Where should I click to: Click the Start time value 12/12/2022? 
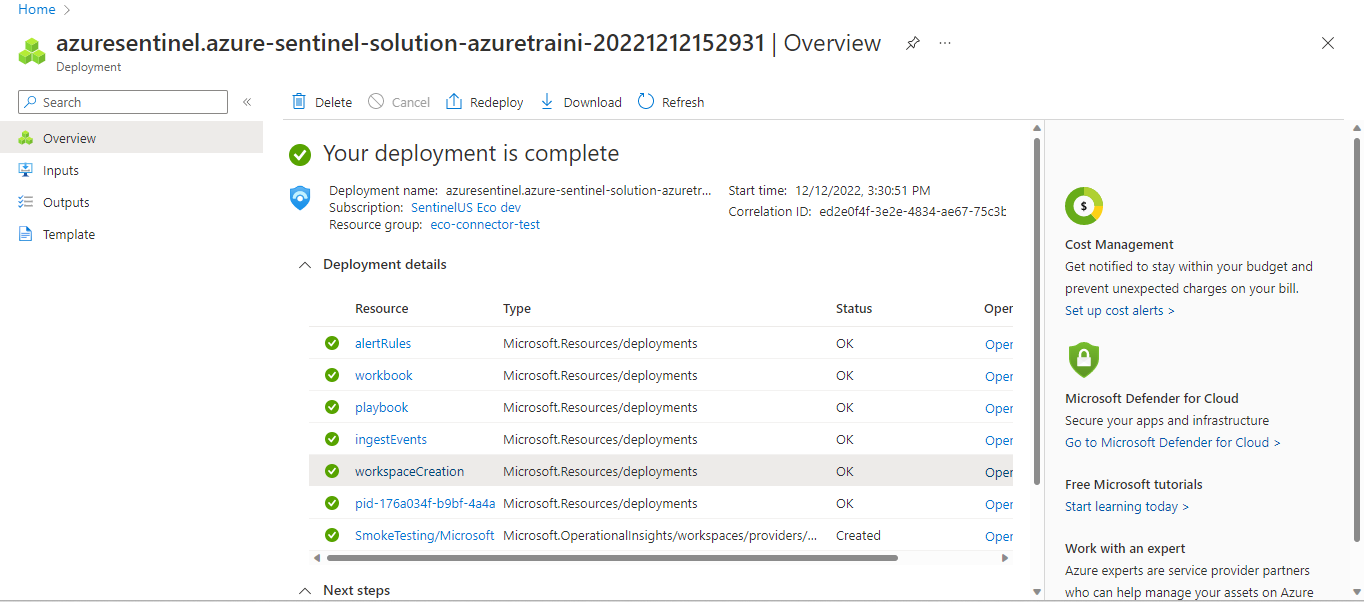point(863,190)
